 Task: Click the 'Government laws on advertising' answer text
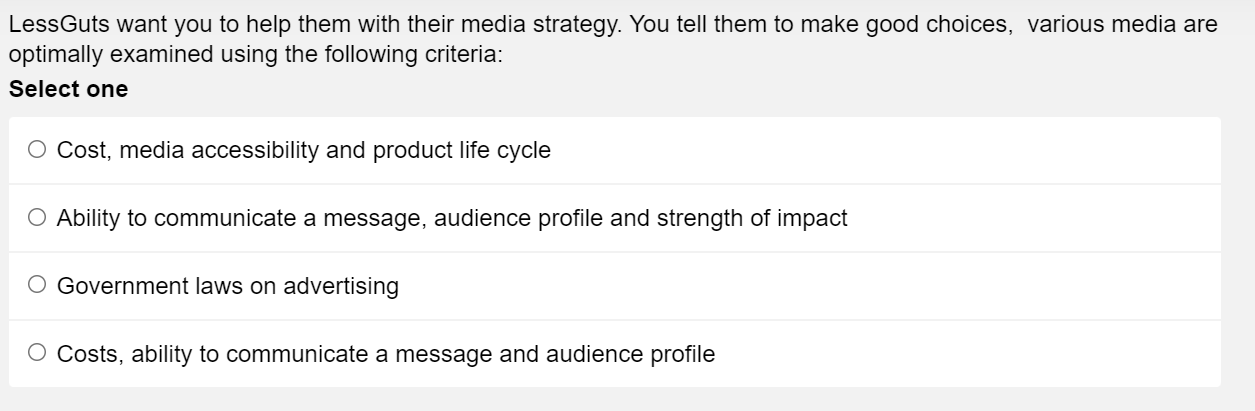click(227, 286)
